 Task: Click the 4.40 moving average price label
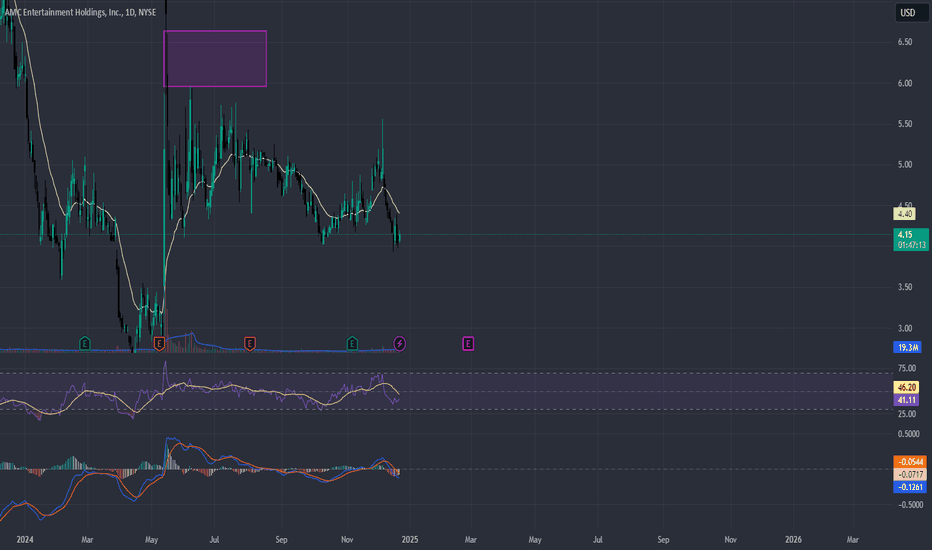click(x=905, y=214)
